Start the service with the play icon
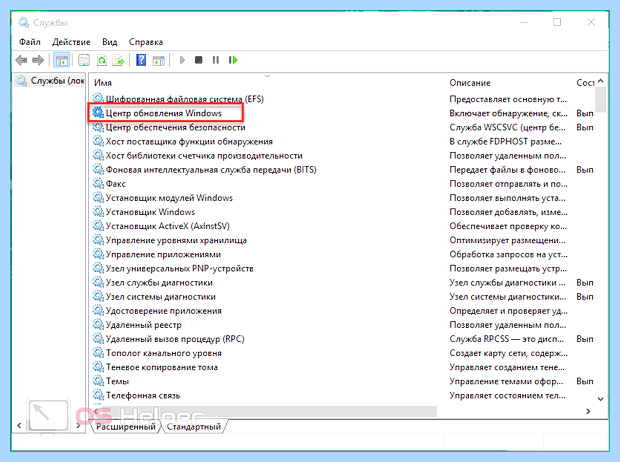 182,60
